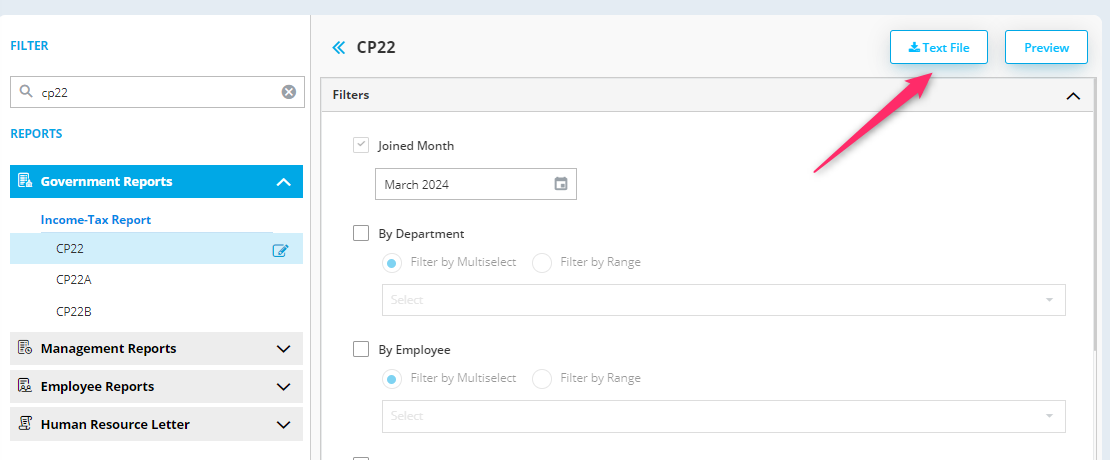Clear the cp22 search filter text

click(x=289, y=92)
